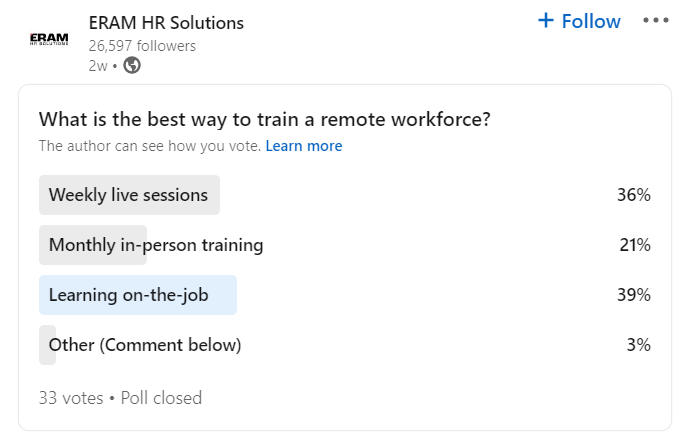Click the 36% result percentage
This screenshot has width=678, height=433.
tap(633, 195)
